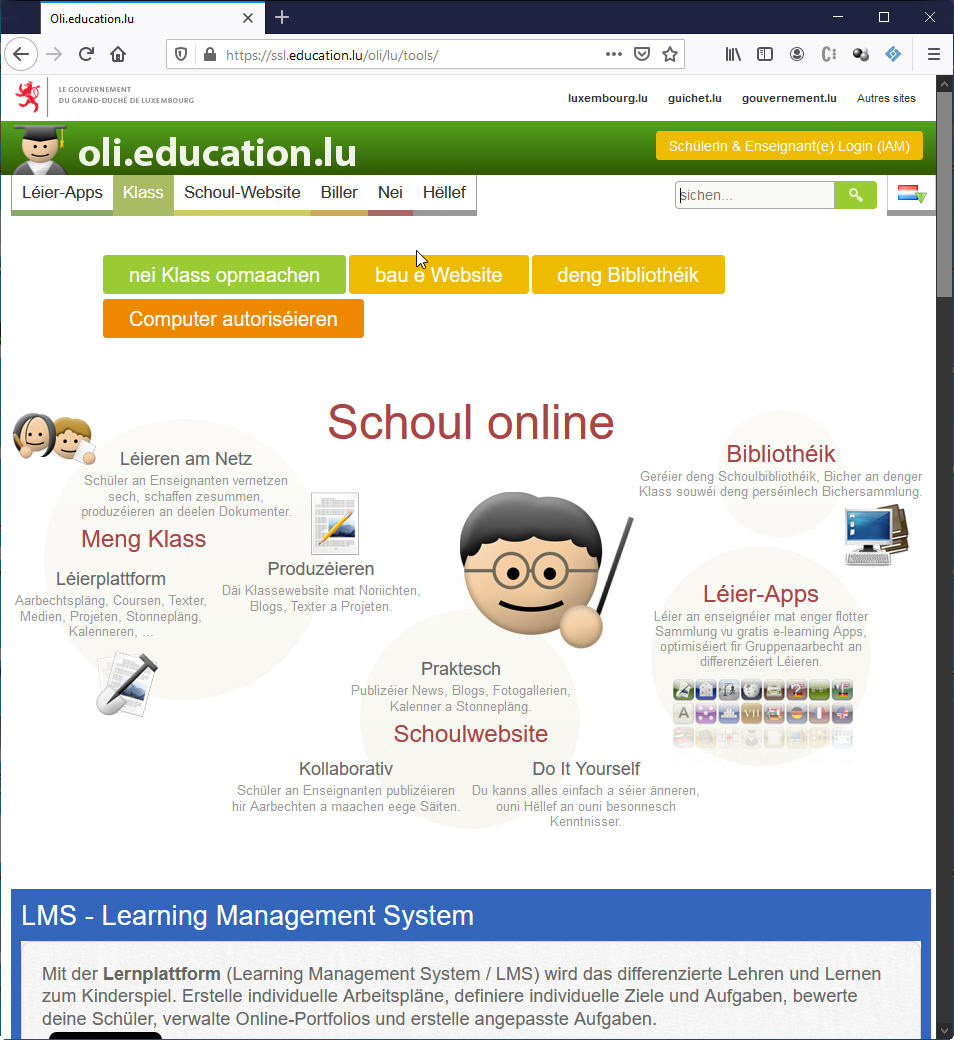Click the Luxembourg government lion logo
Screen dimensions: 954x1040
(x=27, y=97)
